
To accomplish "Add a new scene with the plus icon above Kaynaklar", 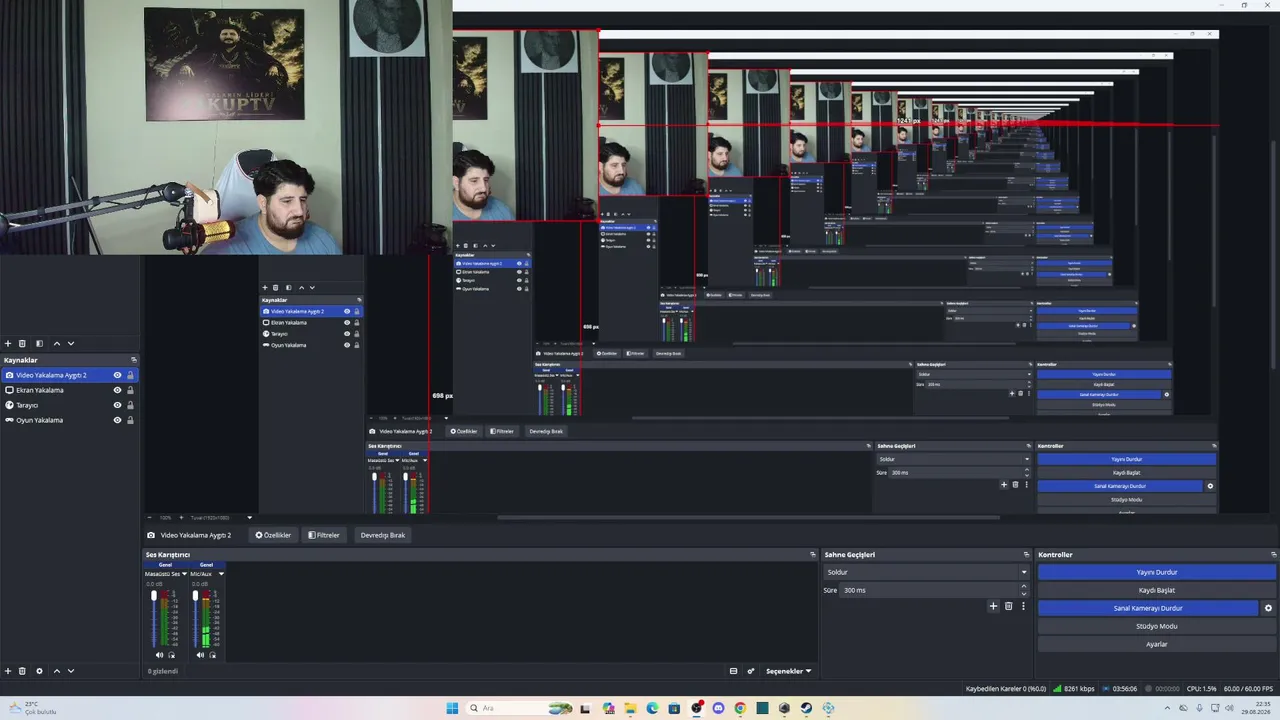I will point(8,343).
